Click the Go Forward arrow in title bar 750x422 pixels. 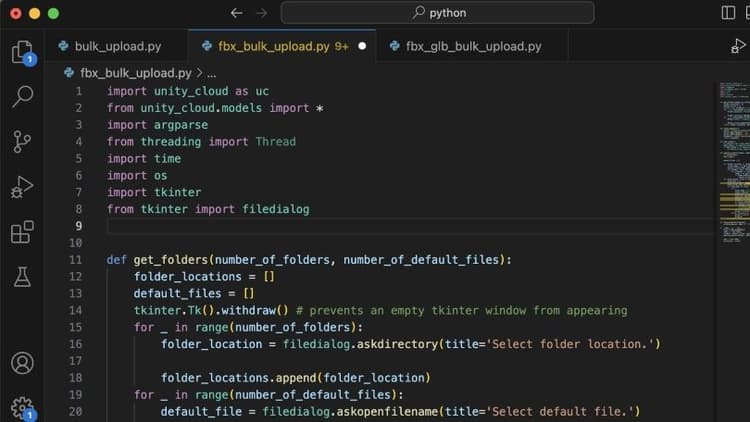(x=261, y=13)
